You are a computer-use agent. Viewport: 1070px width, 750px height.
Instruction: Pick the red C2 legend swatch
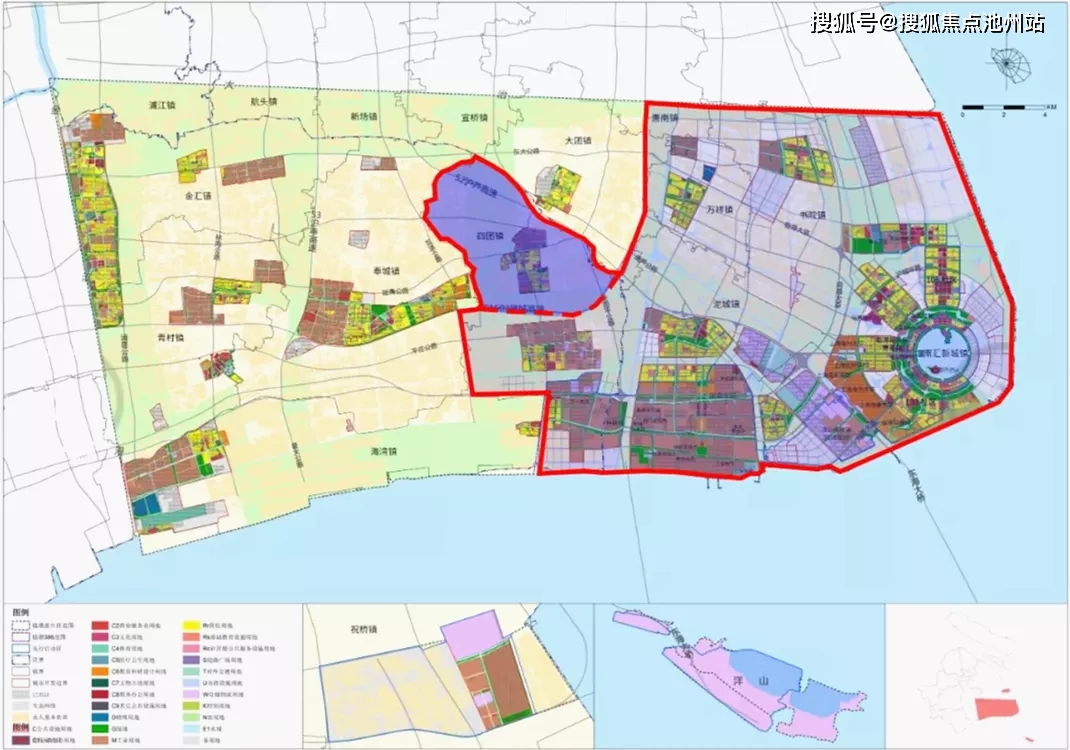[x=100, y=626]
